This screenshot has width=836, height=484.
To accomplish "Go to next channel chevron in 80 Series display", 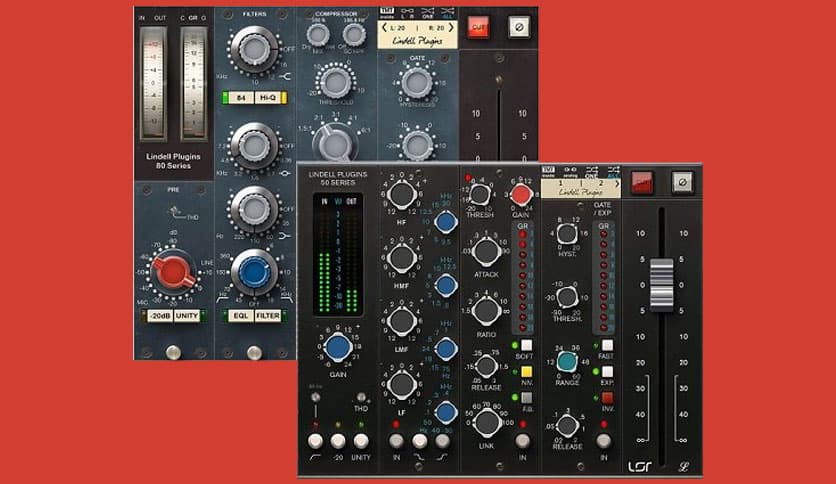I will [x=451, y=28].
